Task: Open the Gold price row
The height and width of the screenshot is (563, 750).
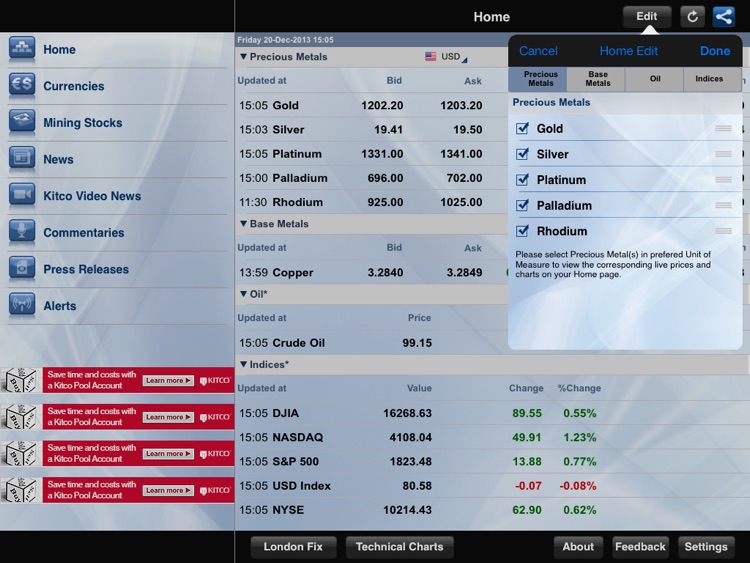Action: click(x=371, y=105)
